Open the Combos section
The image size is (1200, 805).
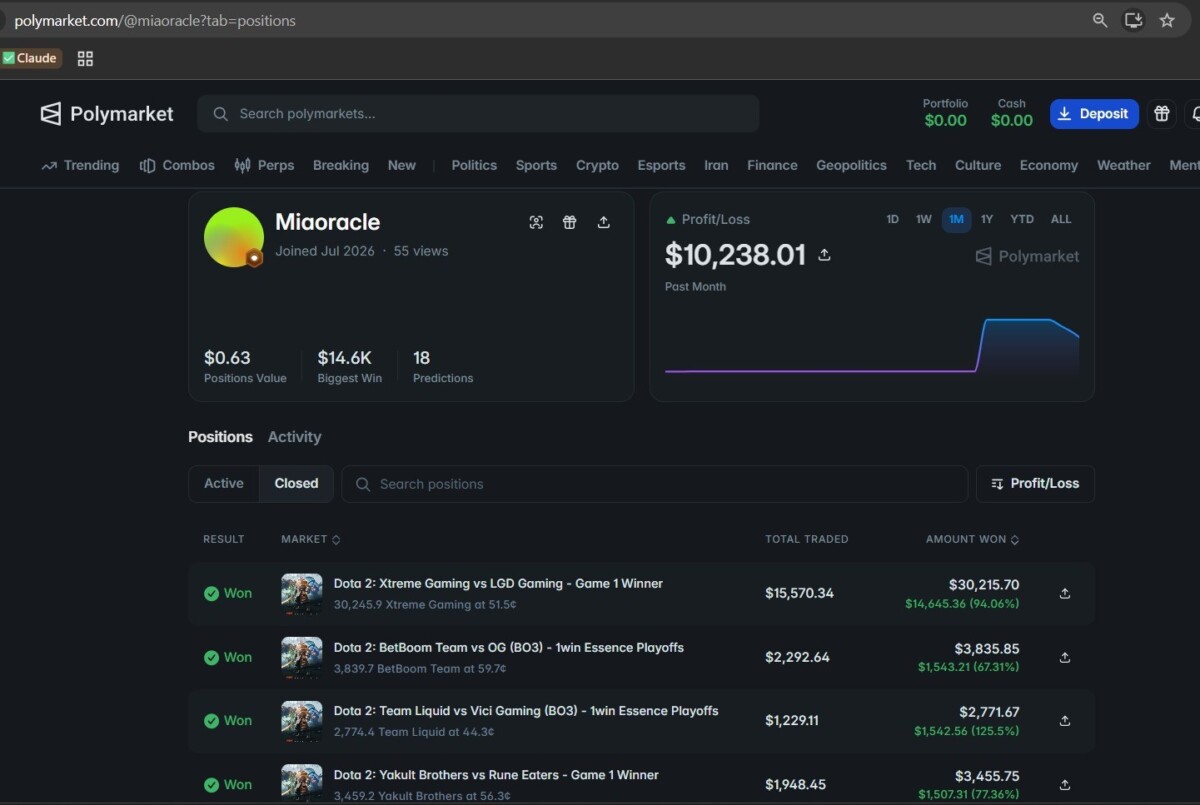[x=177, y=166]
